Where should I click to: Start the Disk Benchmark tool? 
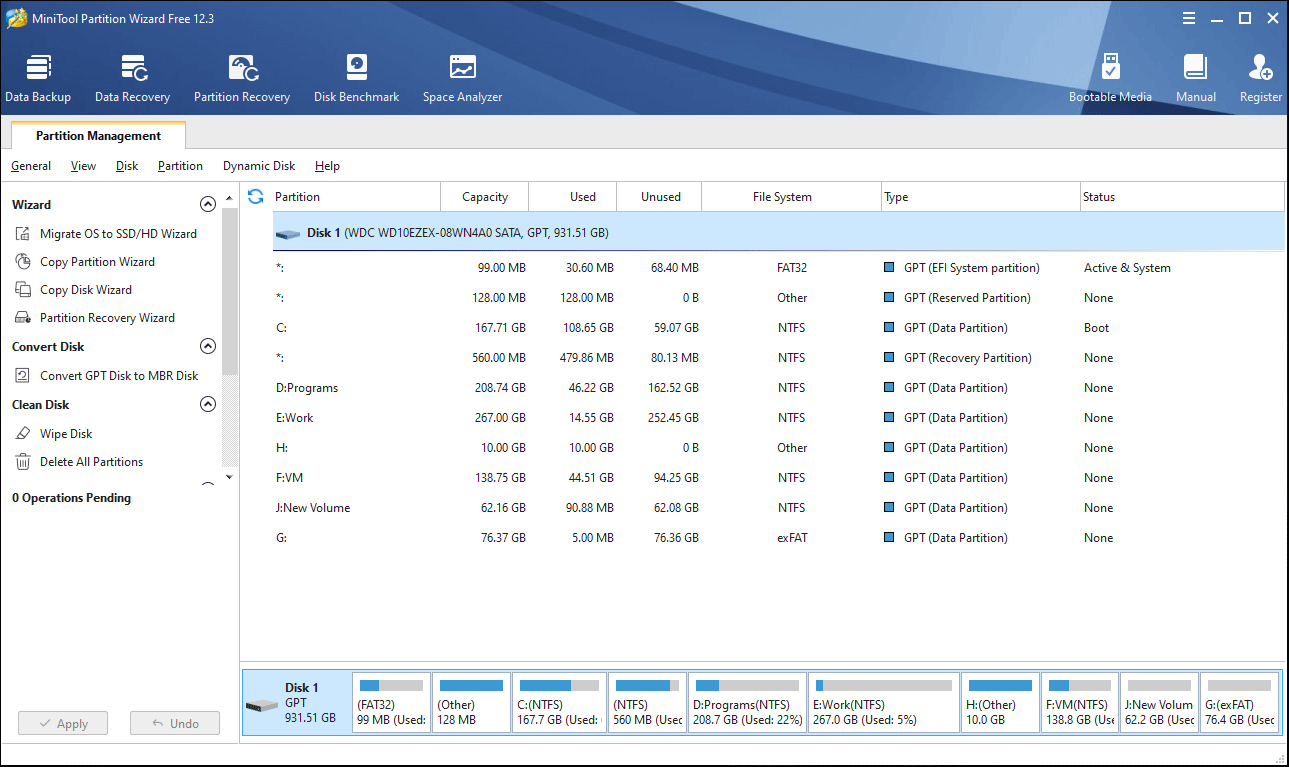tap(356, 79)
